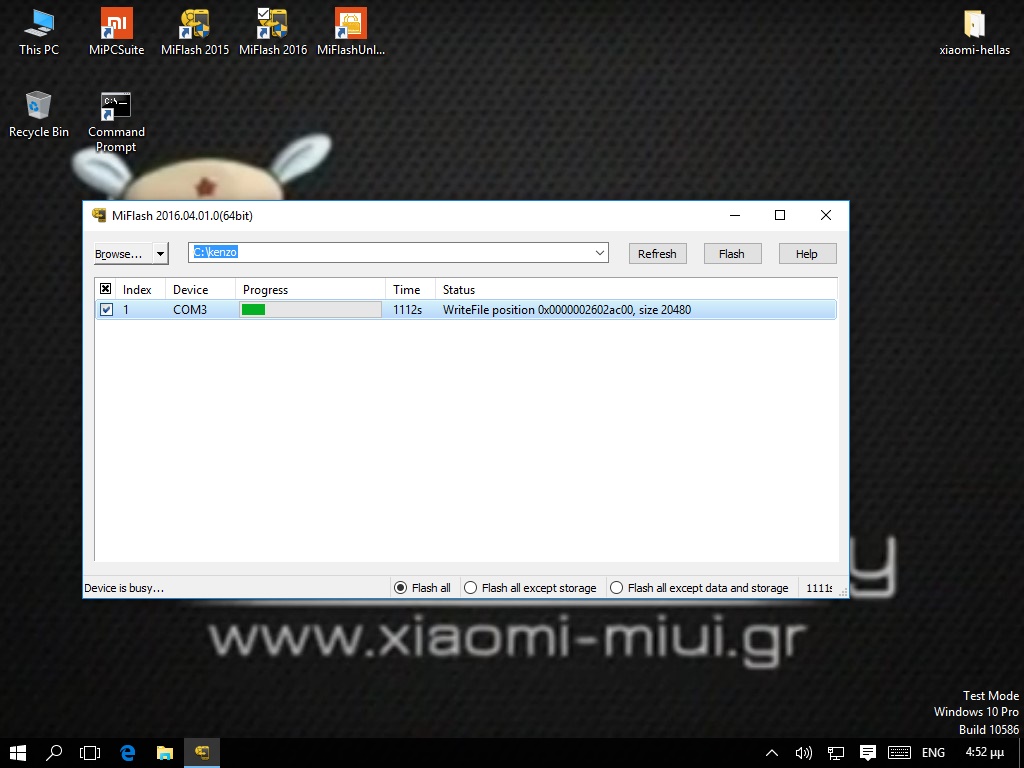
Task: Expand the firmware path combo box
Action: (600, 253)
